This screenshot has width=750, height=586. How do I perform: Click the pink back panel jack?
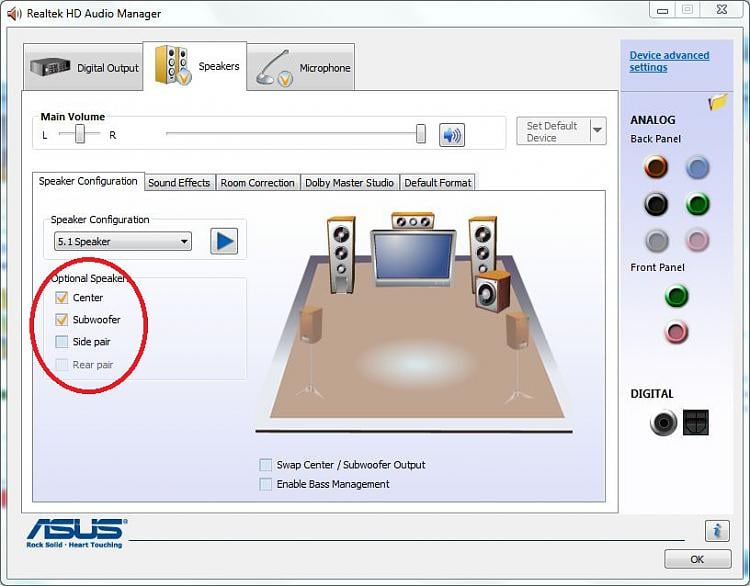point(697,240)
